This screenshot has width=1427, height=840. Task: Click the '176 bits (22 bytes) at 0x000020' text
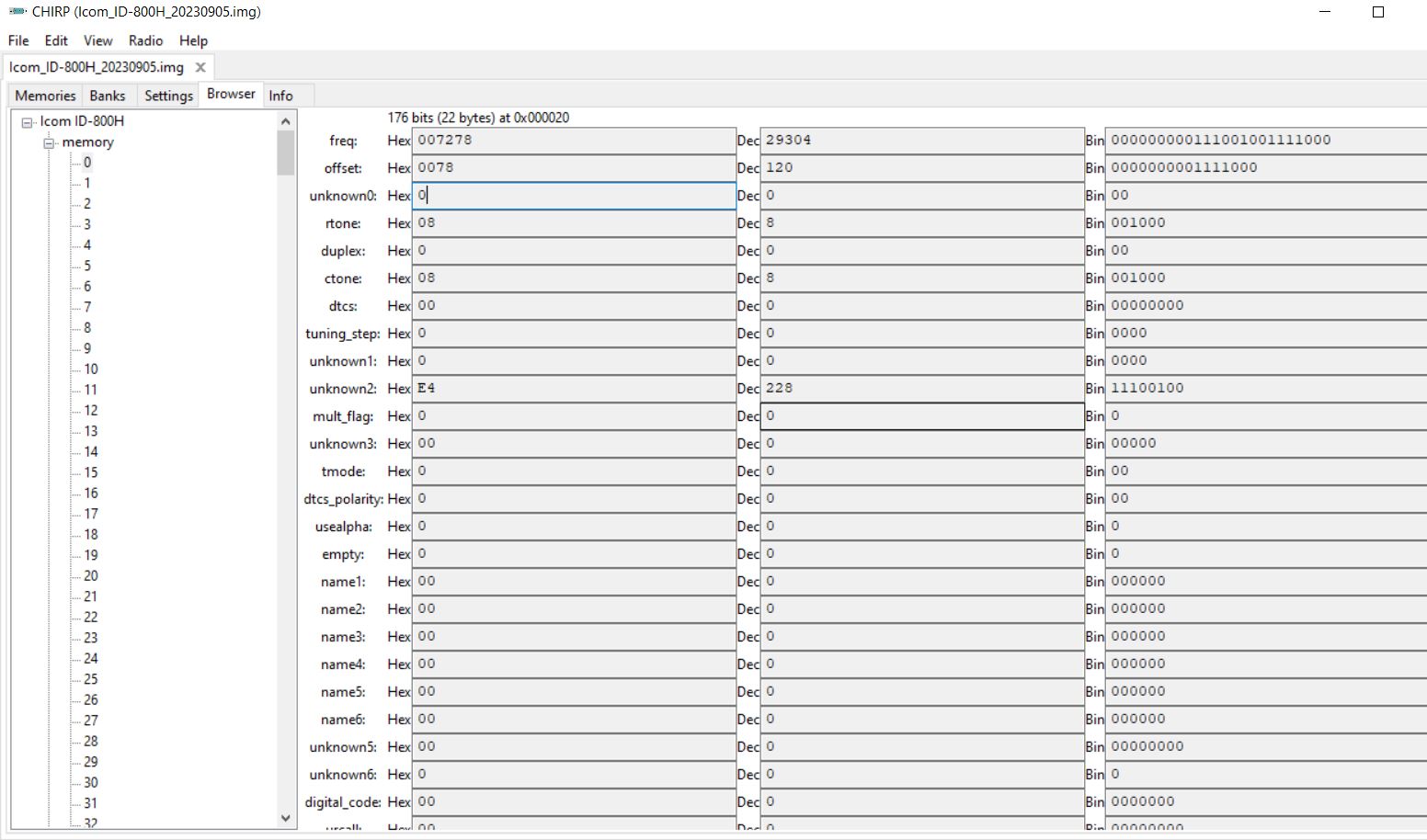click(478, 118)
